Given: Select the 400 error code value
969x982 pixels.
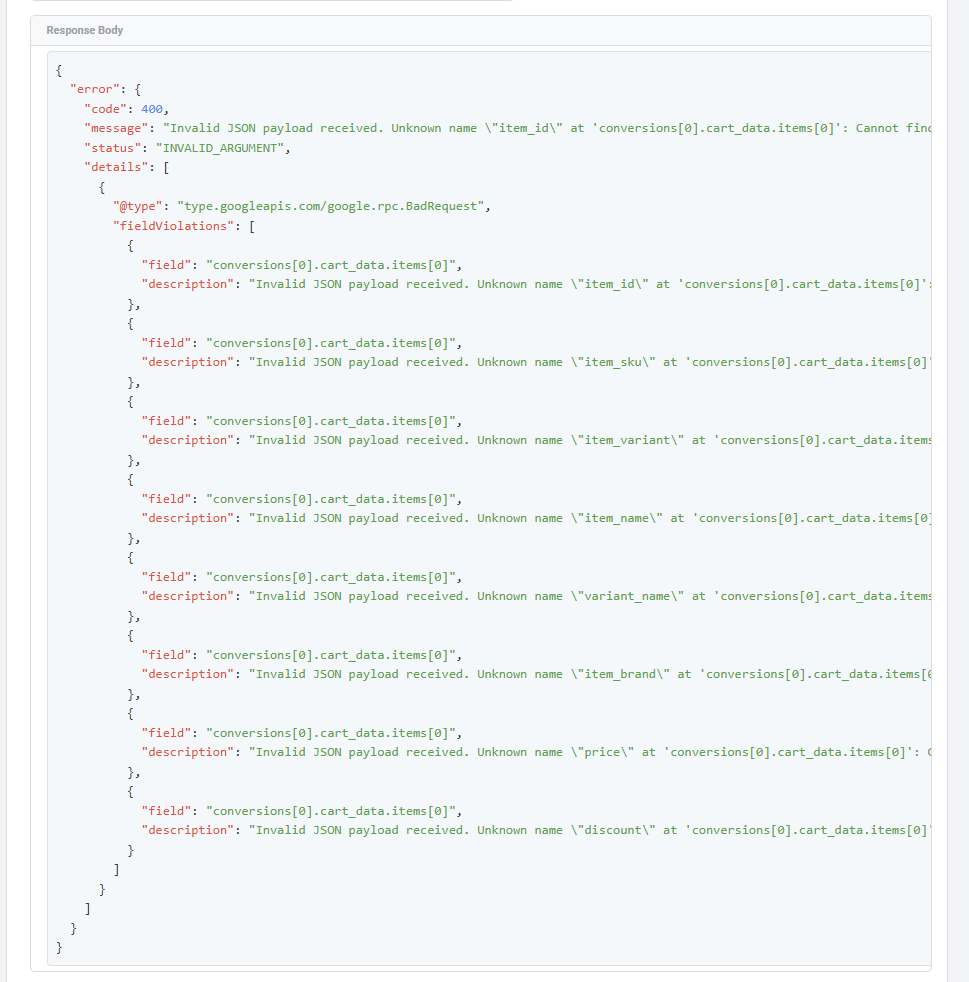Looking at the screenshot, I should [152, 109].
